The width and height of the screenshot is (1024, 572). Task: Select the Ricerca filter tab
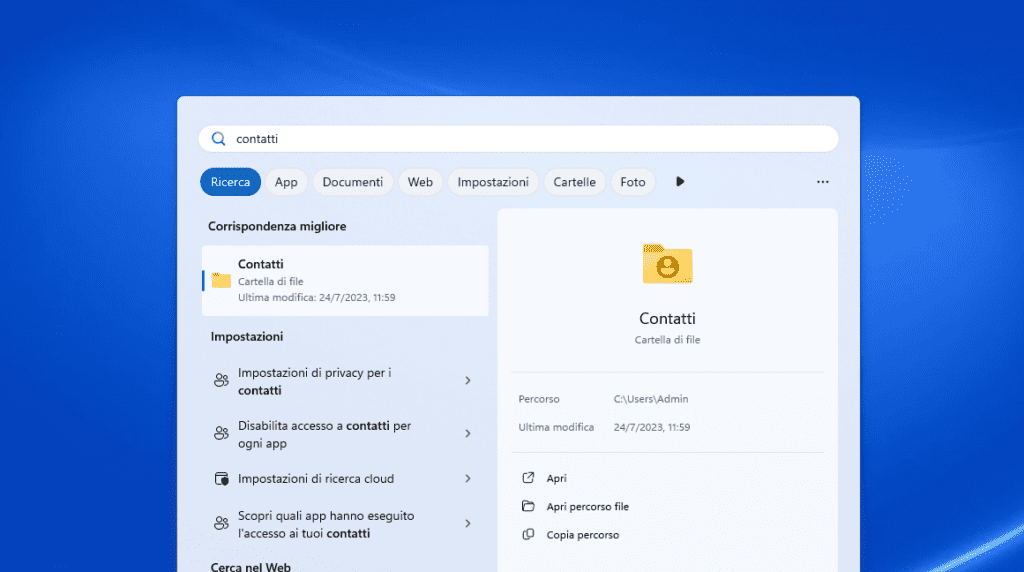pos(231,182)
